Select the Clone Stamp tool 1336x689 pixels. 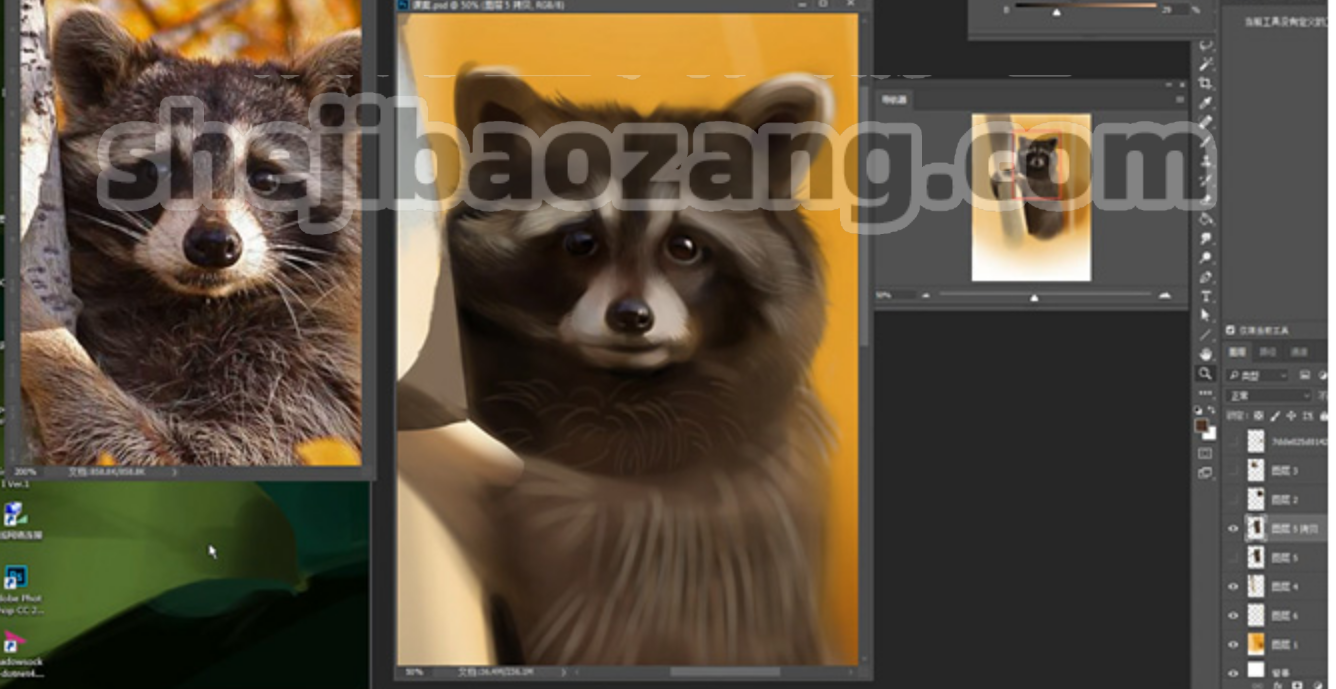pos(1206,160)
